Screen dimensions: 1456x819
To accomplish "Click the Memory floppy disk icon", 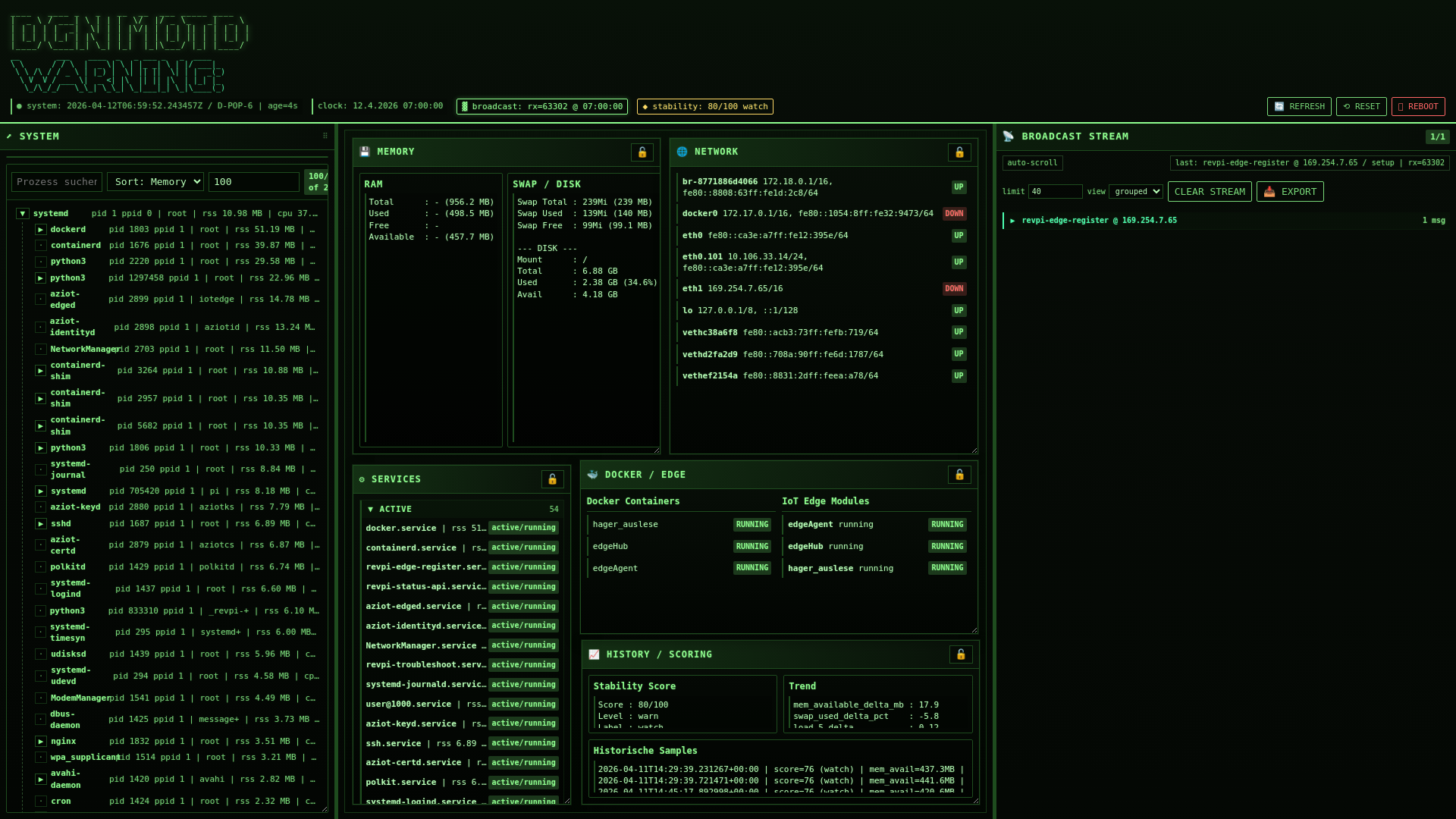I will 365,152.
